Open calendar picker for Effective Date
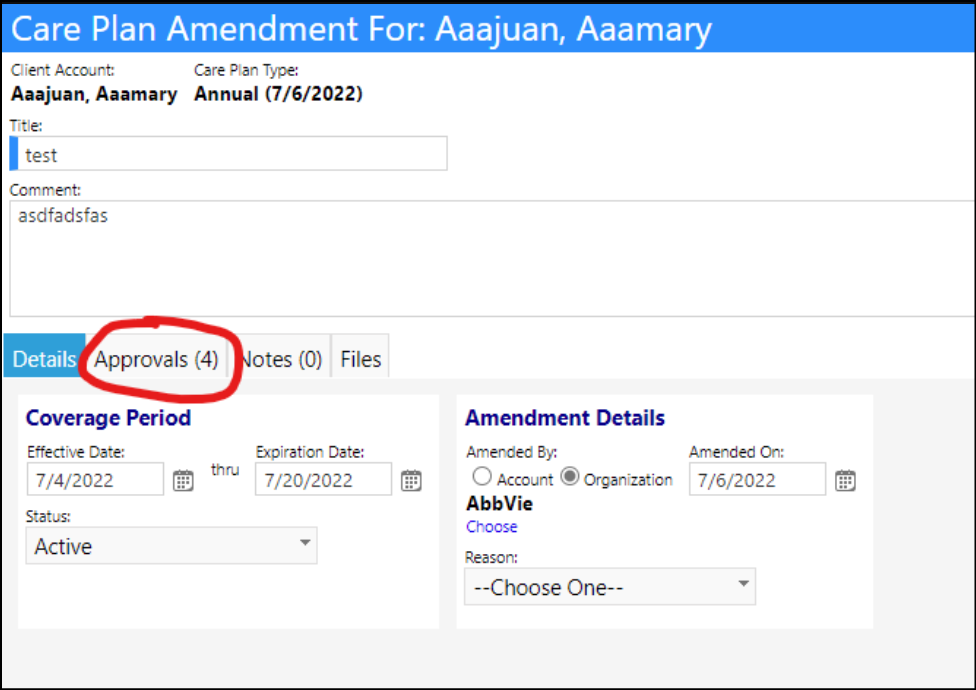This screenshot has width=976, height=690. pos(183,480)
